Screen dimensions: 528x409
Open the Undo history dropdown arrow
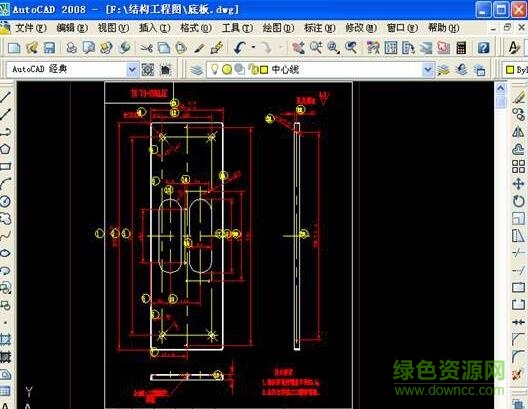pos(253,48)
